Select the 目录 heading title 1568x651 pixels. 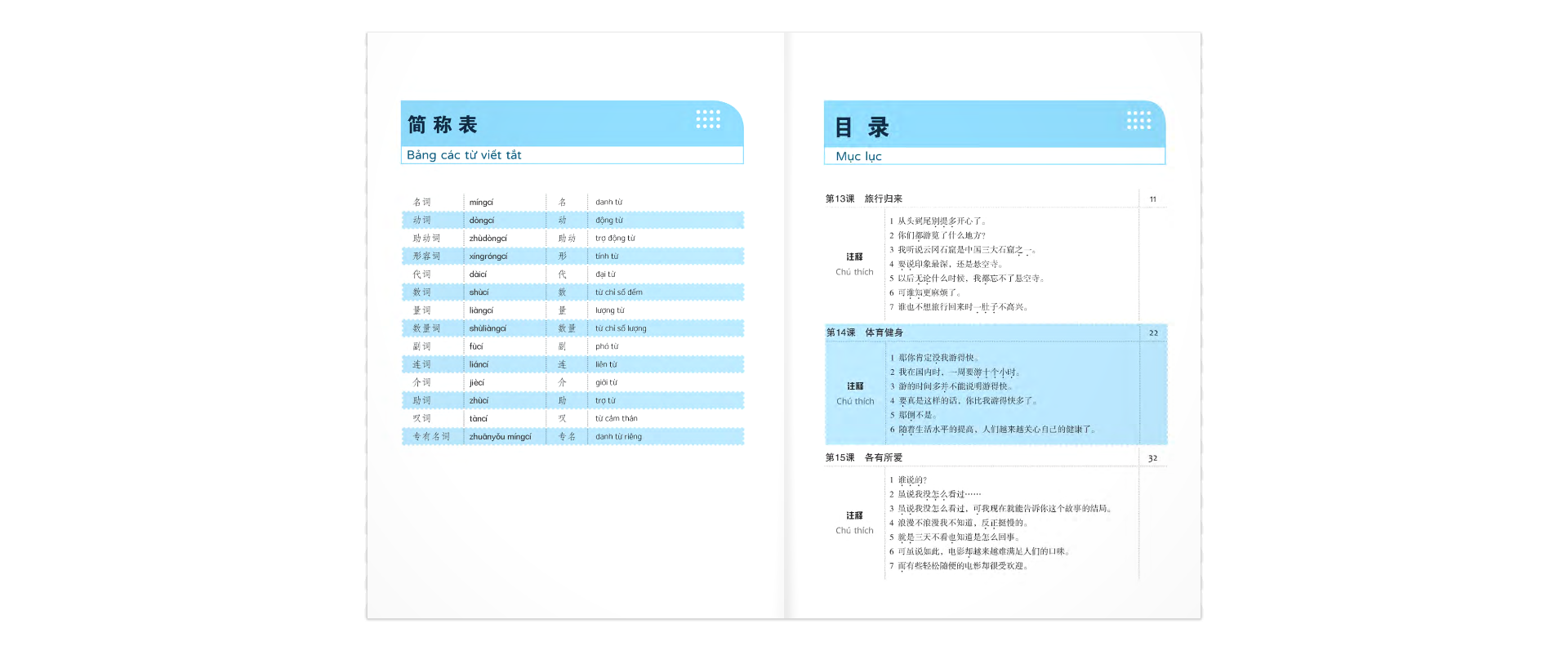coord(861,127)
